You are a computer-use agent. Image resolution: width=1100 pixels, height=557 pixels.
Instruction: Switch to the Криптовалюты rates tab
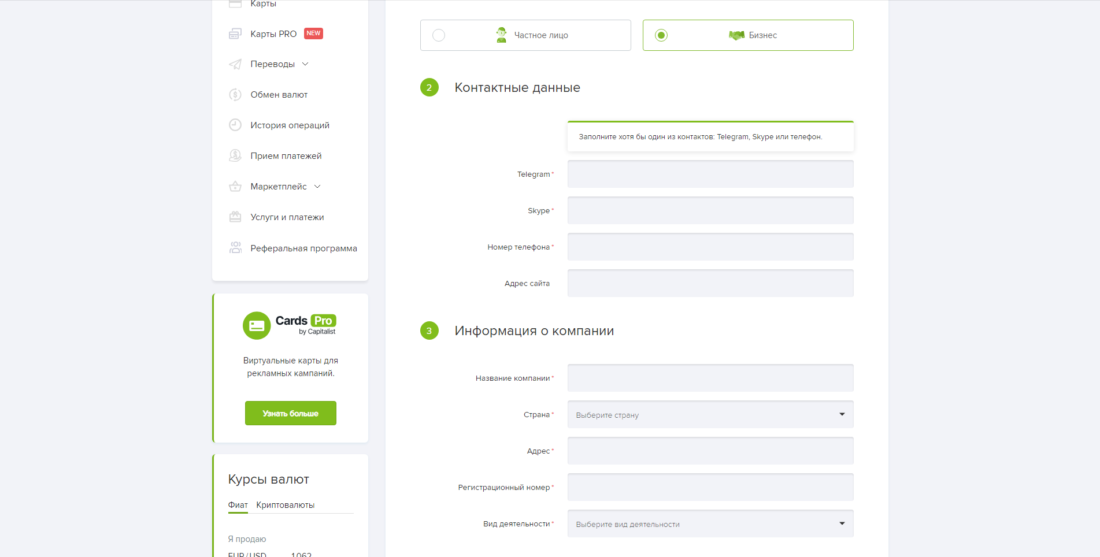(x=285, y=505)
